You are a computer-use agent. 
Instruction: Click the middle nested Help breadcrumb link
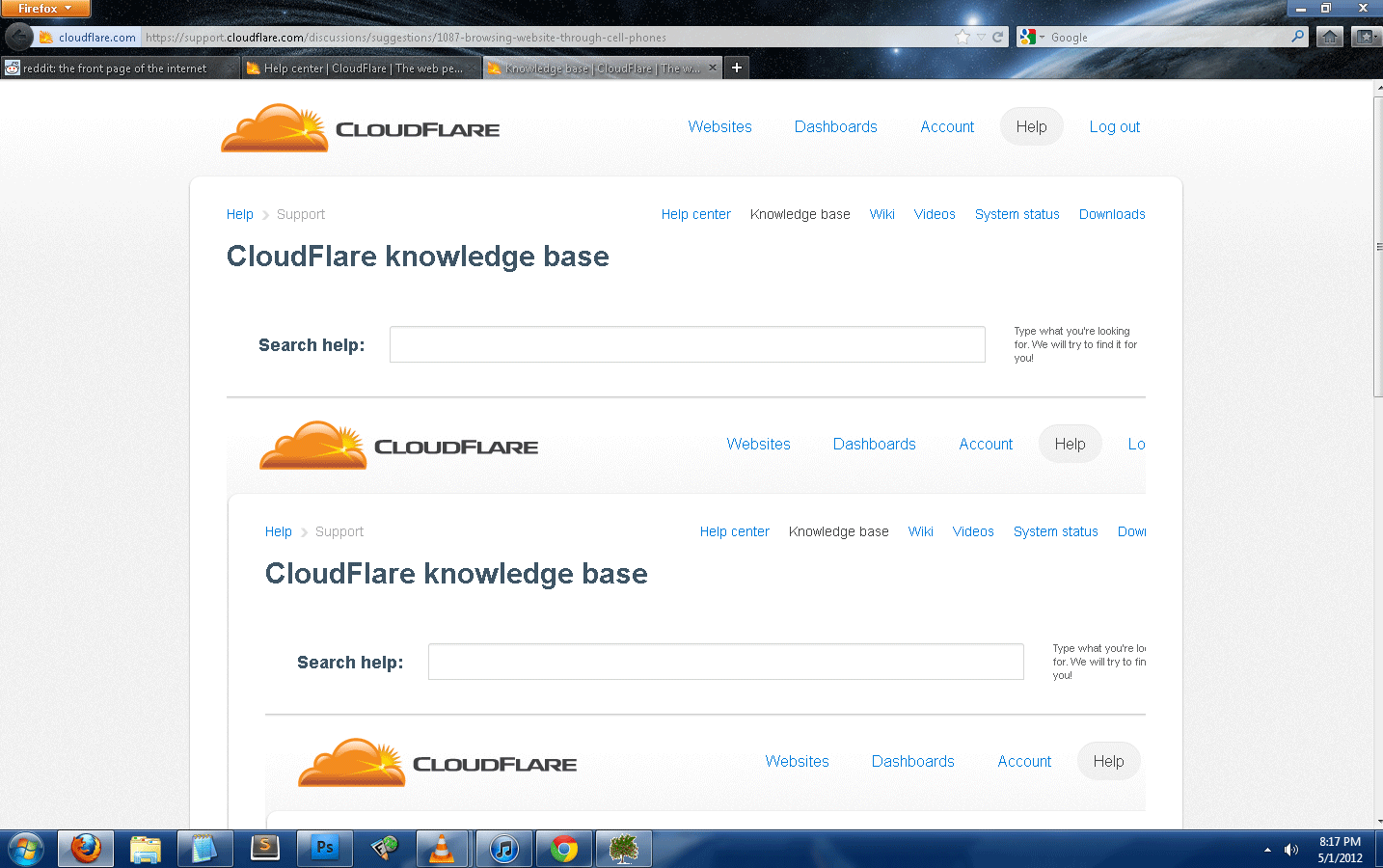click(279, 531)
